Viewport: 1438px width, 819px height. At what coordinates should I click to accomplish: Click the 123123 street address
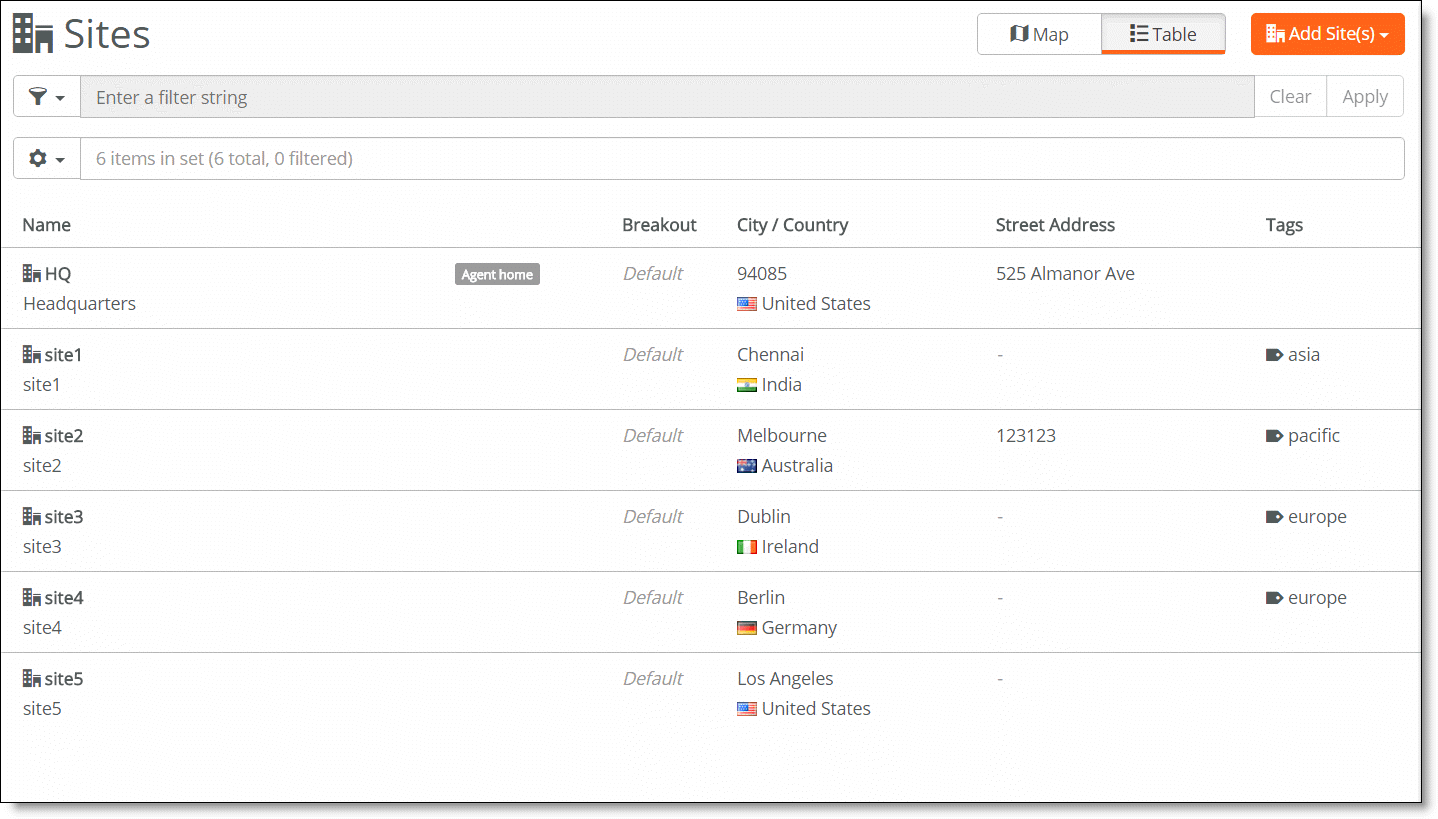pos(1026,436)
